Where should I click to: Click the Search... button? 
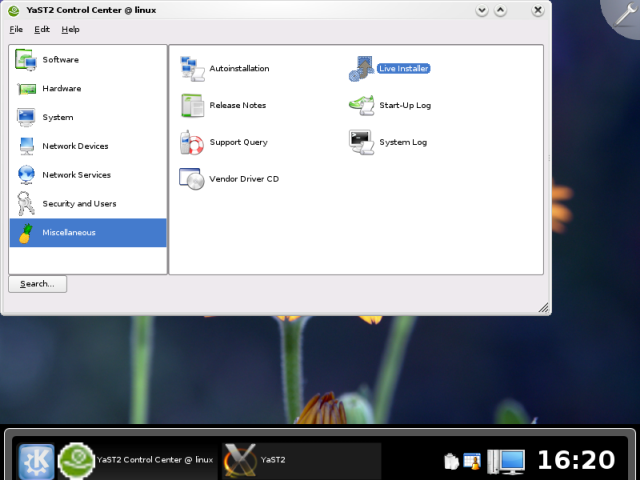pyautogui.click(x=38, y=284)
